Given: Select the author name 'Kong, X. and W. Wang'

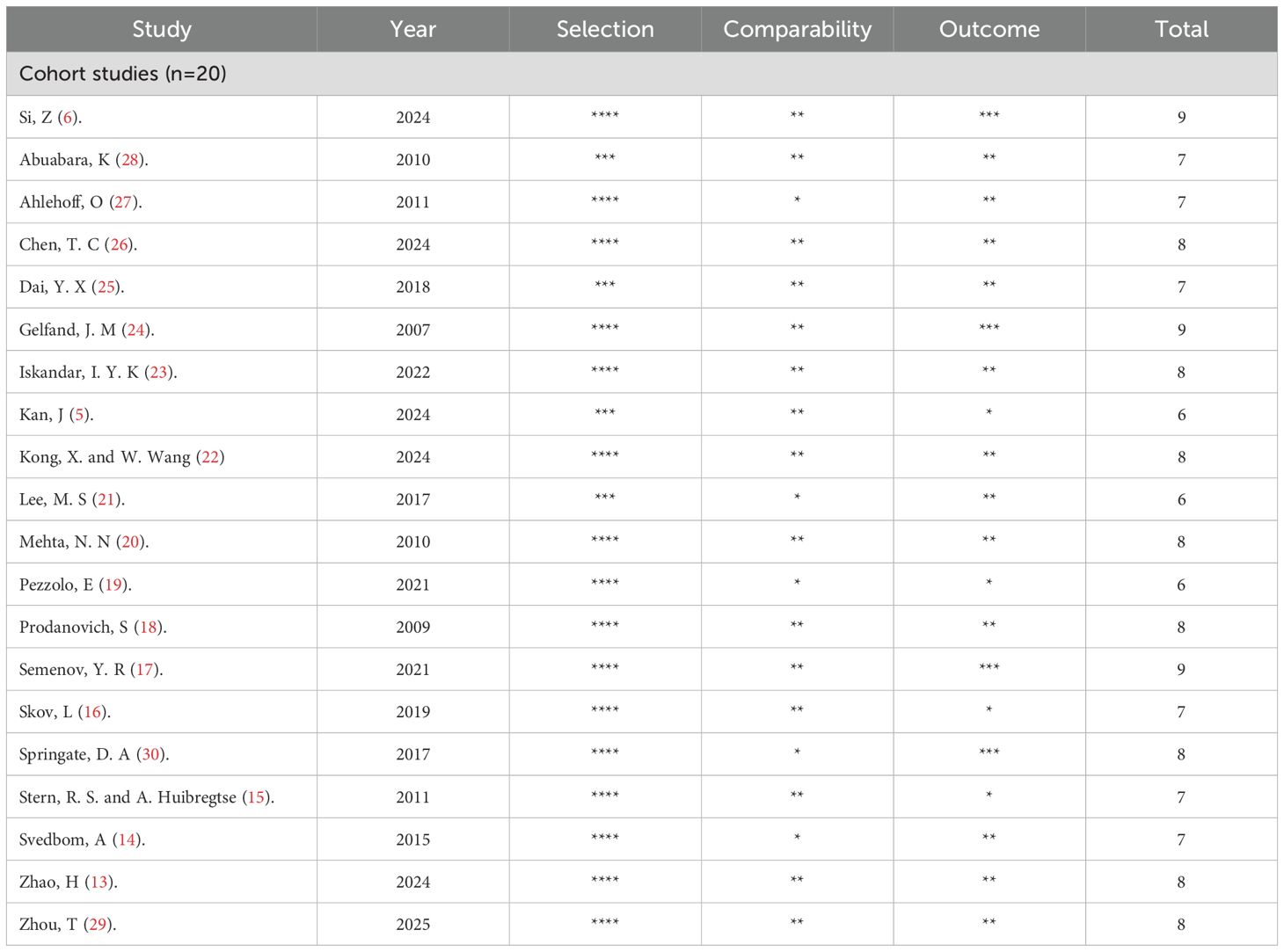Looking at the screenshot, I should (105, 457).
